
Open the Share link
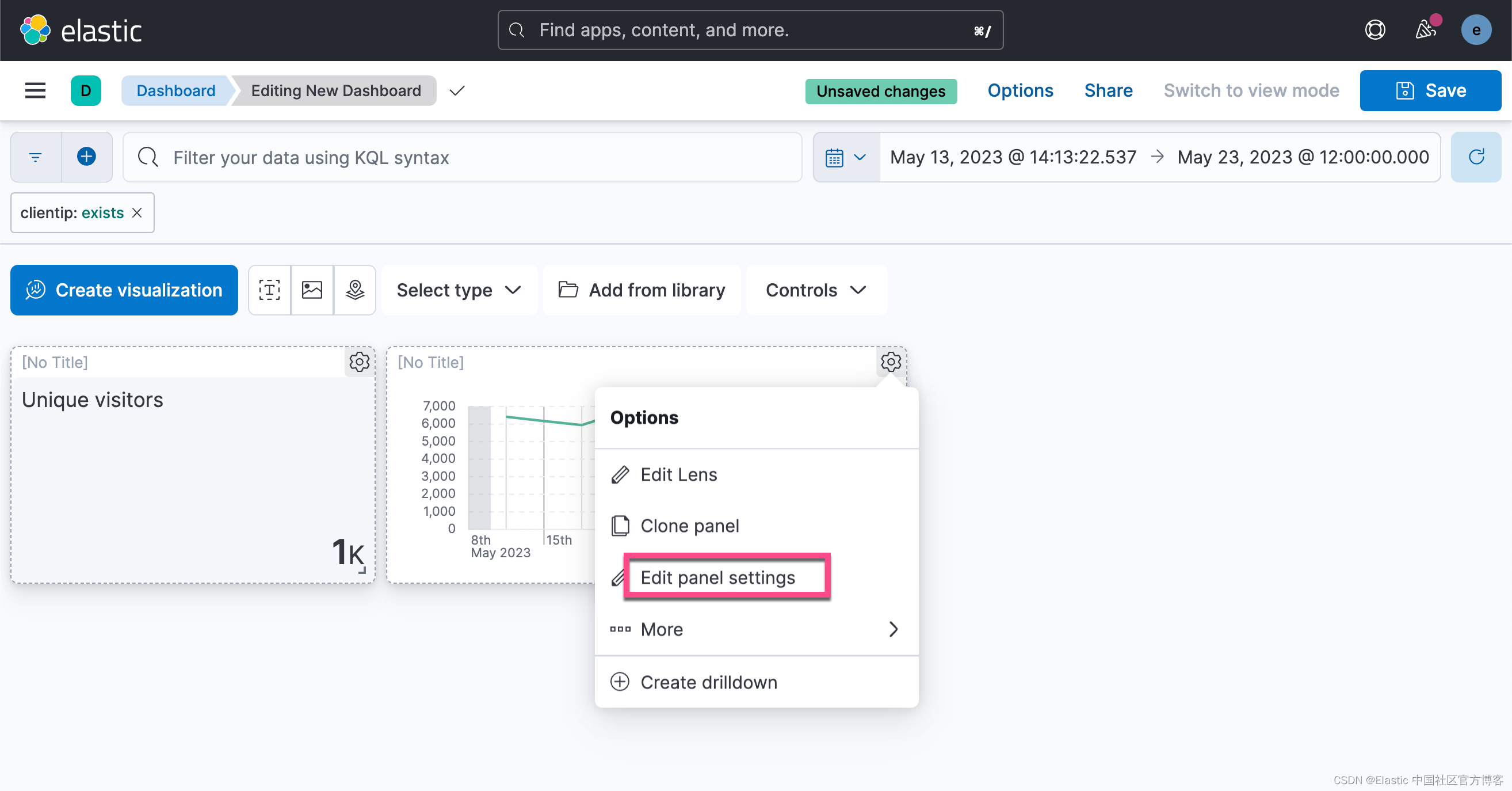coord(1108,90)
